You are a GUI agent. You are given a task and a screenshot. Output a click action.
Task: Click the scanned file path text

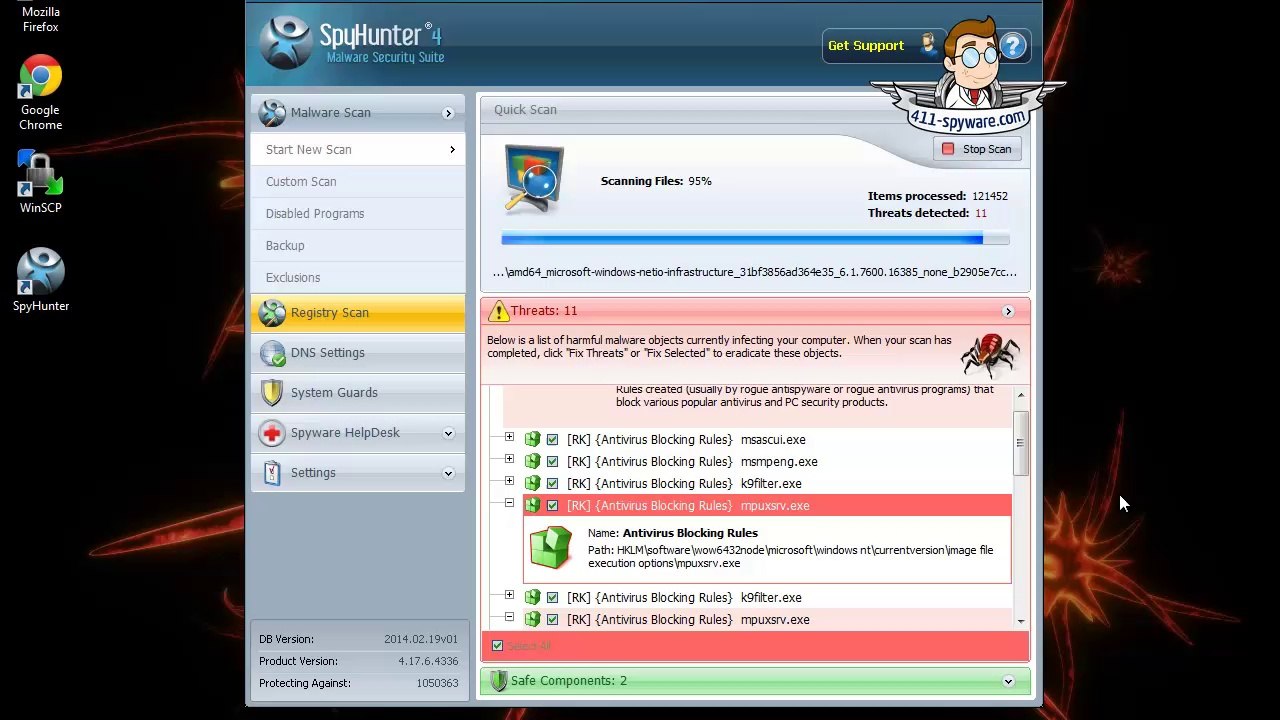pyautogui.click(x=755, y=272)
